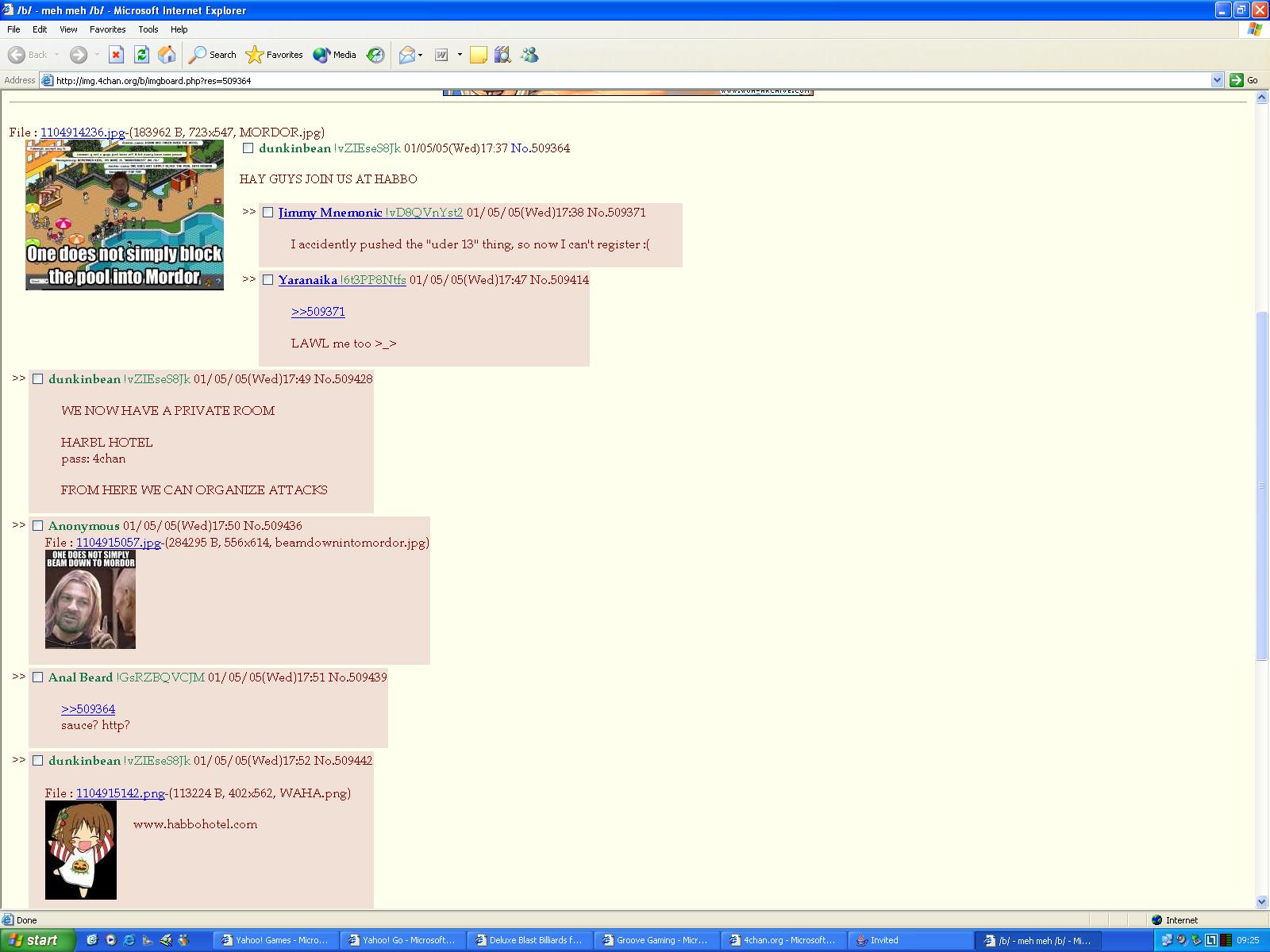This screenshot has width=1270, height=952.
Task: Open the Mail button dropdown arrow
Action: (x=421, y=55)
